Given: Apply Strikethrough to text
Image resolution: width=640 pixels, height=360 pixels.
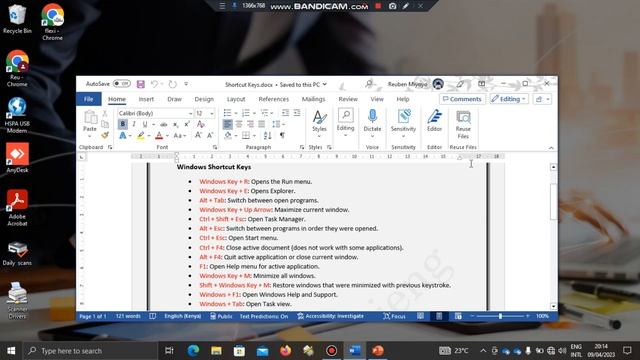Looking at the screenshot, I should pos(164,124).
